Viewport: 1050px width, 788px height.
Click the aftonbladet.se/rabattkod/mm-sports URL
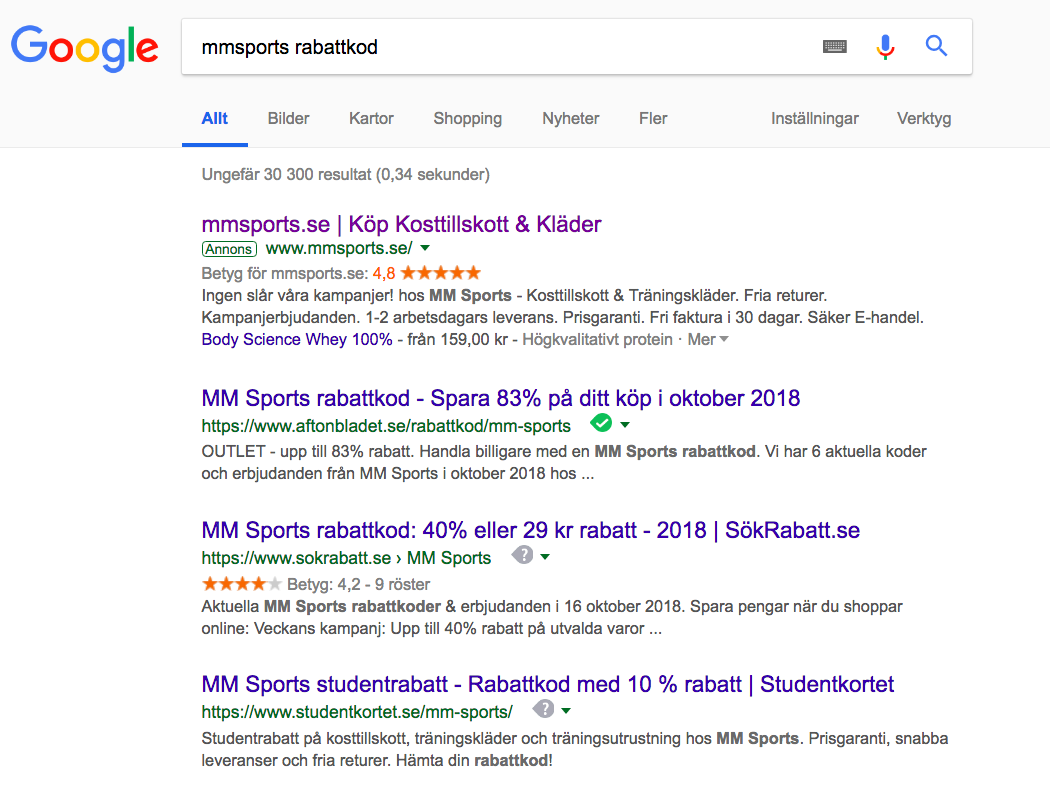(386, 426)
